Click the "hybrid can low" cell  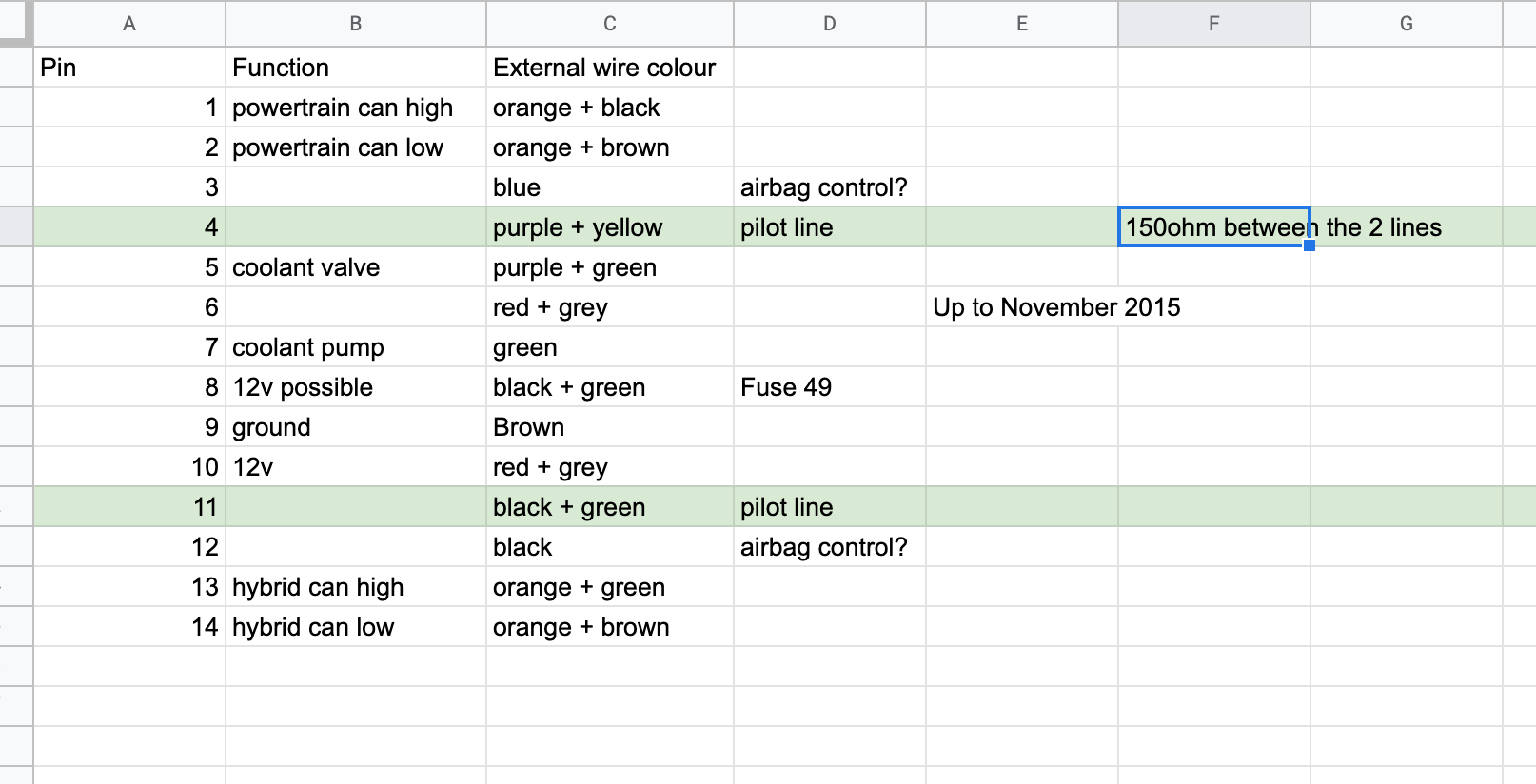click(x=355, y=627)
